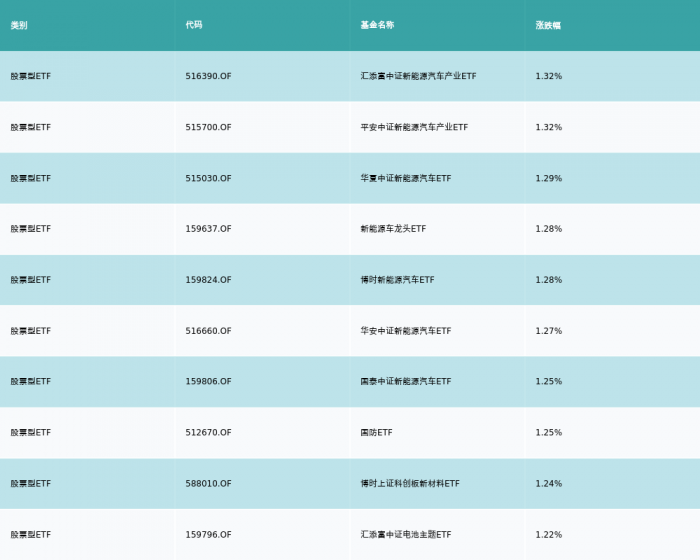Click 1.25% in the 159806.OF row
The image size is (700, 560).
549,381
